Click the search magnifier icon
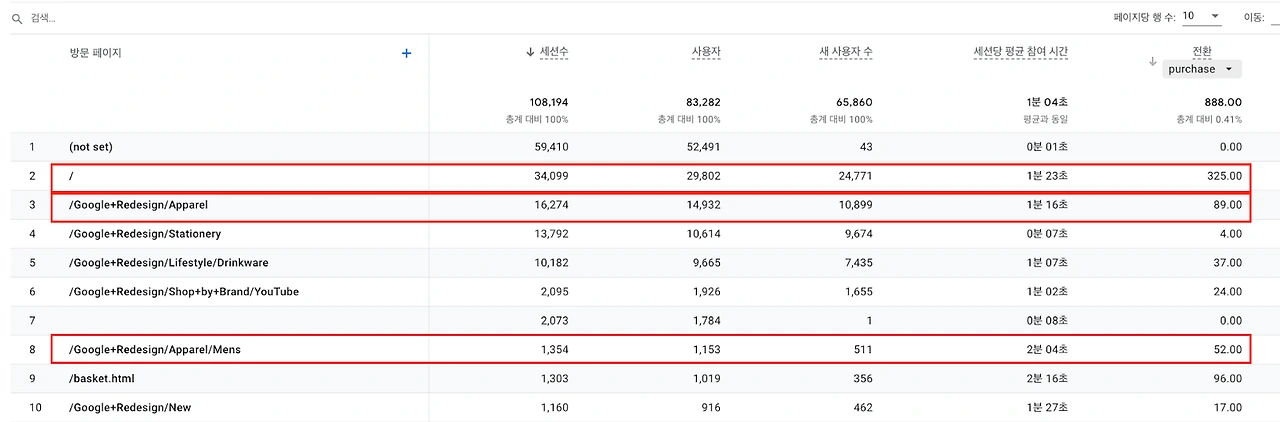The image size is (1280, 422). coord(17,18)
